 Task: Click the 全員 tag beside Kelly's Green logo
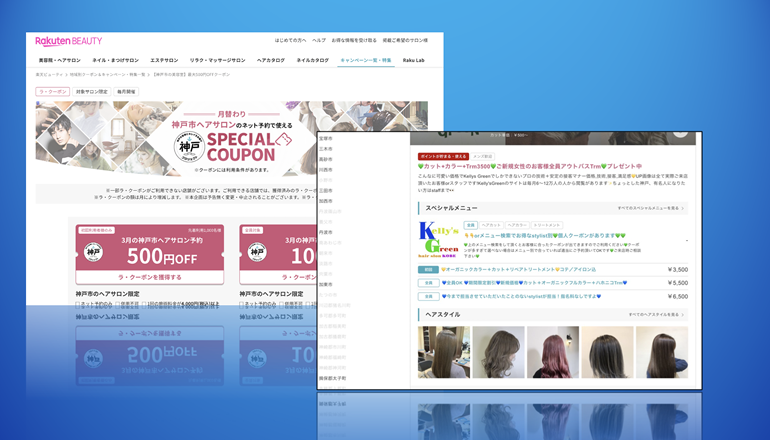click(x=470, y=225)
